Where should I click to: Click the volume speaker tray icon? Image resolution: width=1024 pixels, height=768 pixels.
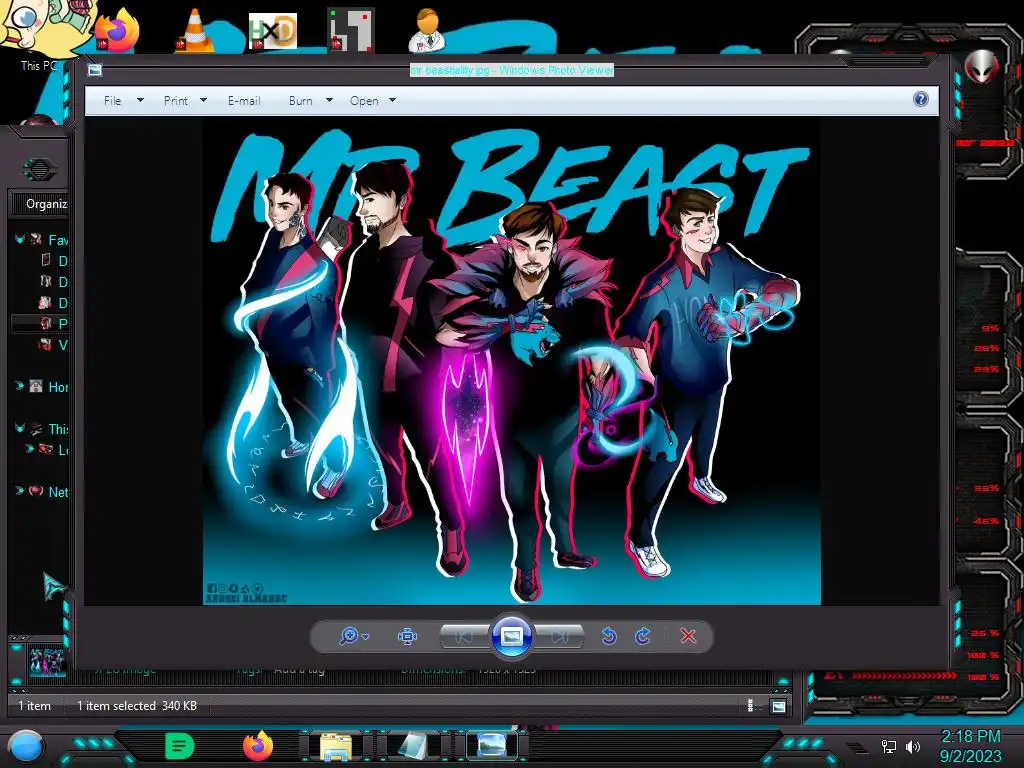(x=912, y=746)
